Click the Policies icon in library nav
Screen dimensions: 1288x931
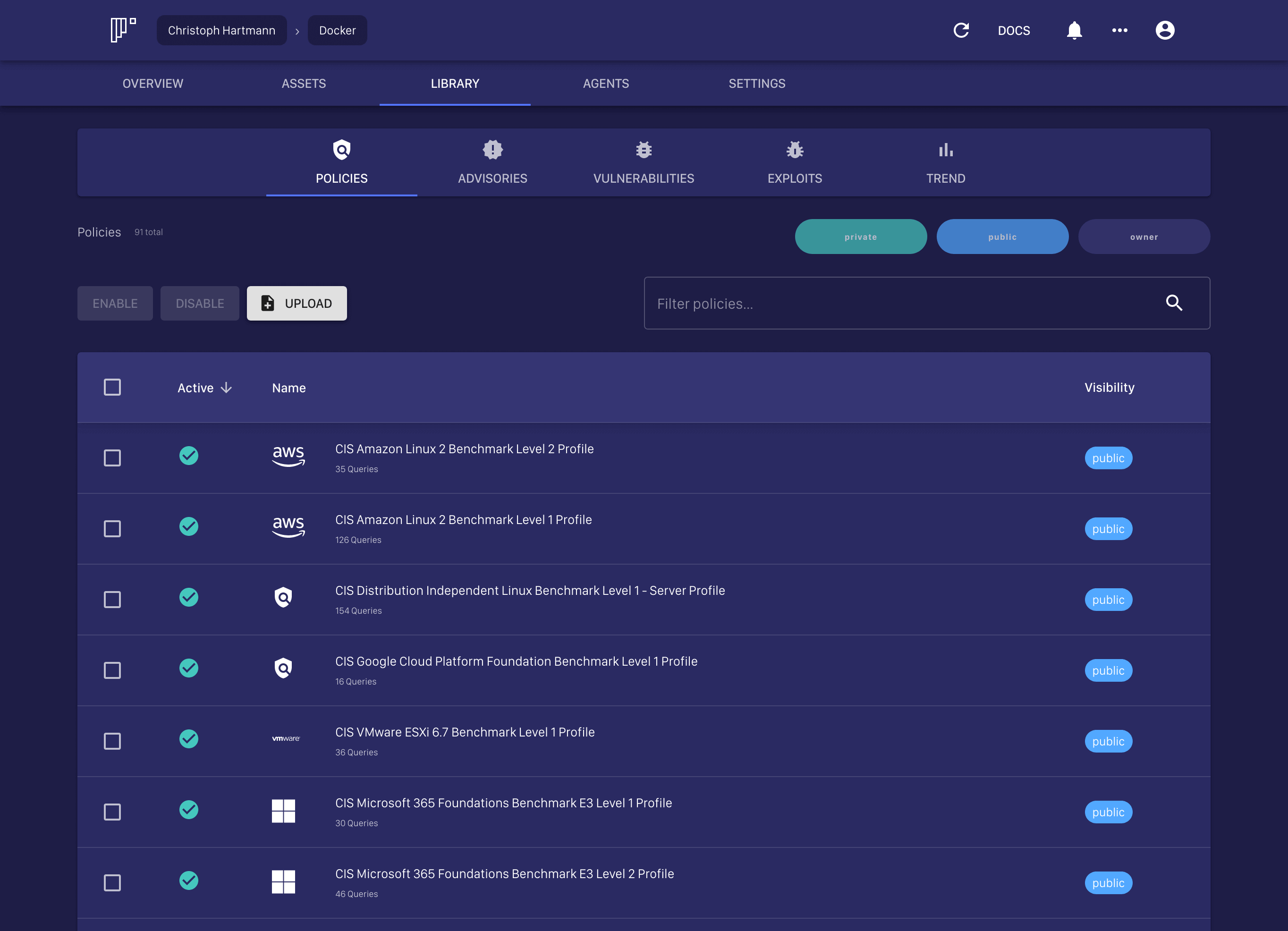pyautogui.click(x=341, y=150)
